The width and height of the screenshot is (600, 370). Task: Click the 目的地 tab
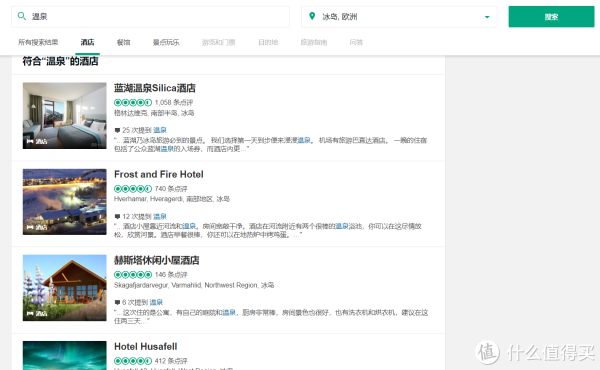[x=268, y=42]
